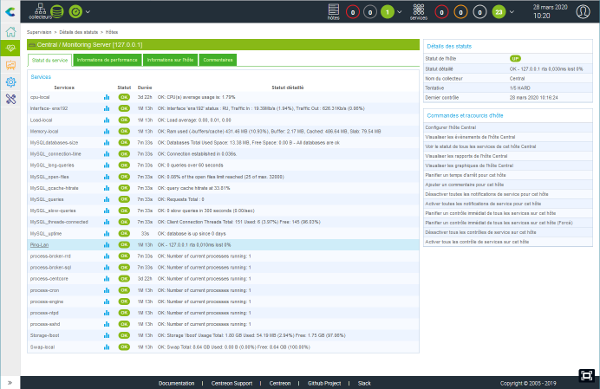
Task: Open graph icon for Memory-local
Action: pyautogui.click(x=107, y=131)
